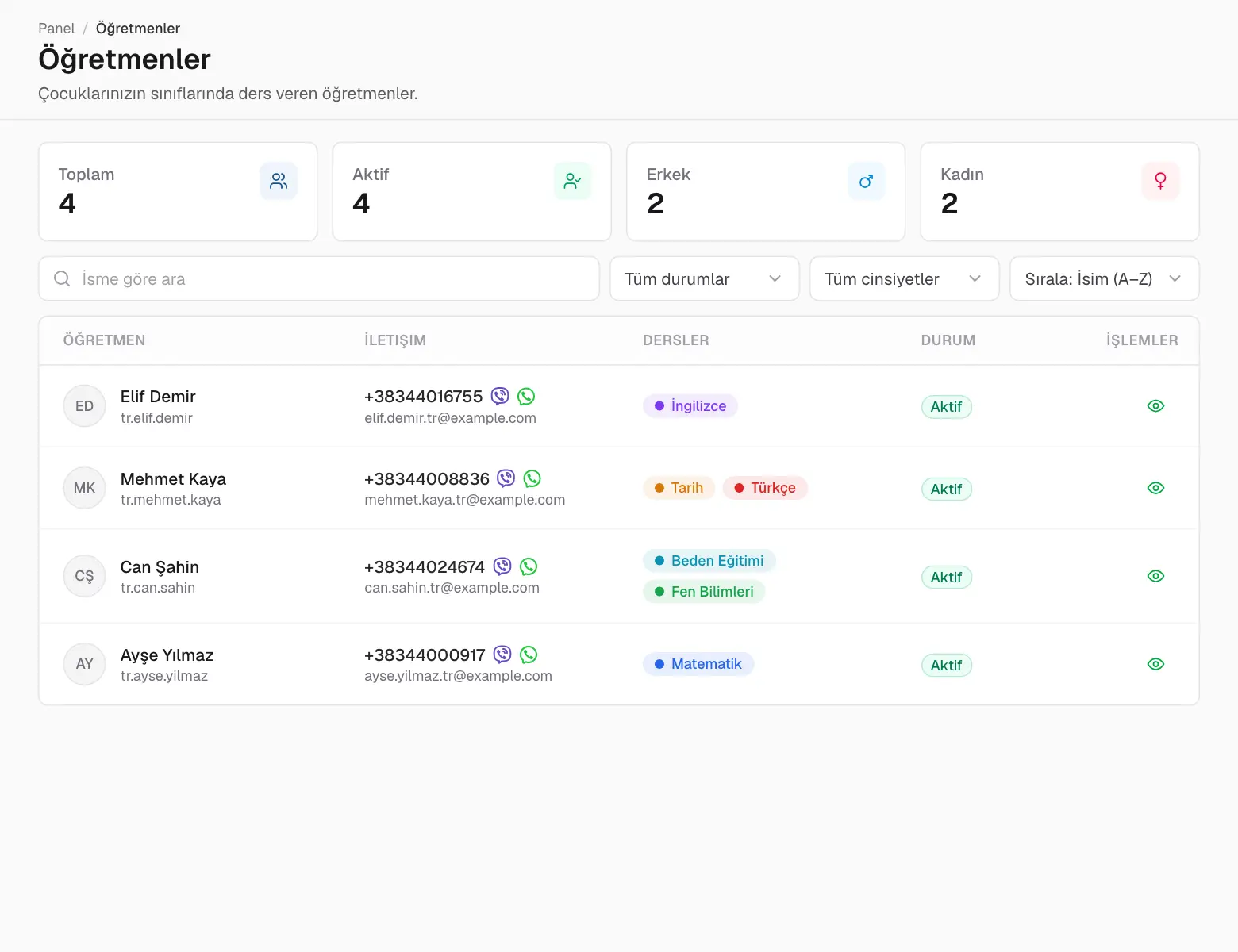Open WhatsApp for Mehmet Kaya

[x=532, y=478]
